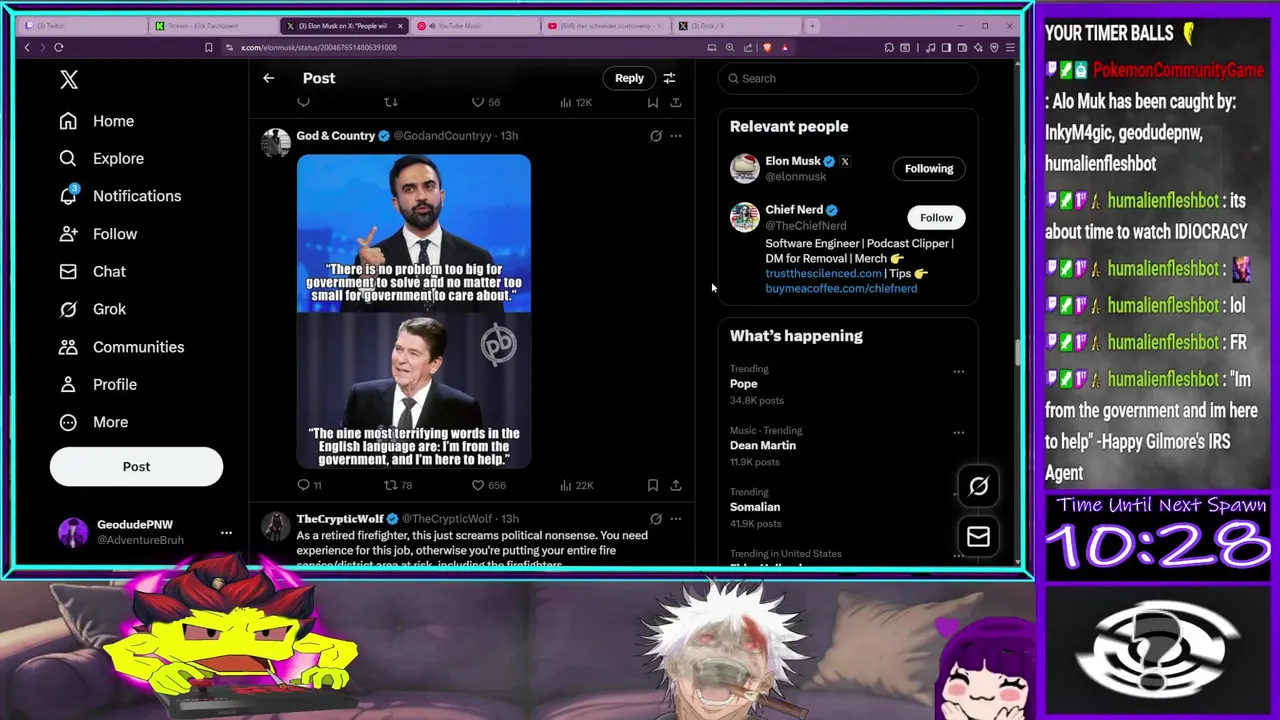Open Dean Martin trending topic
Screen dimensions: 1280x720
click(x=763, y=446)
